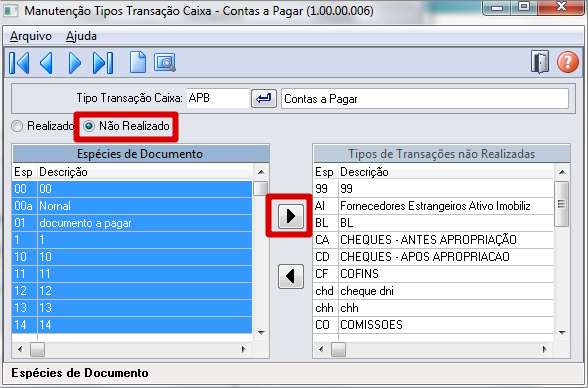Click down arrow of Espécies list scrollbar

click(261, 333)
